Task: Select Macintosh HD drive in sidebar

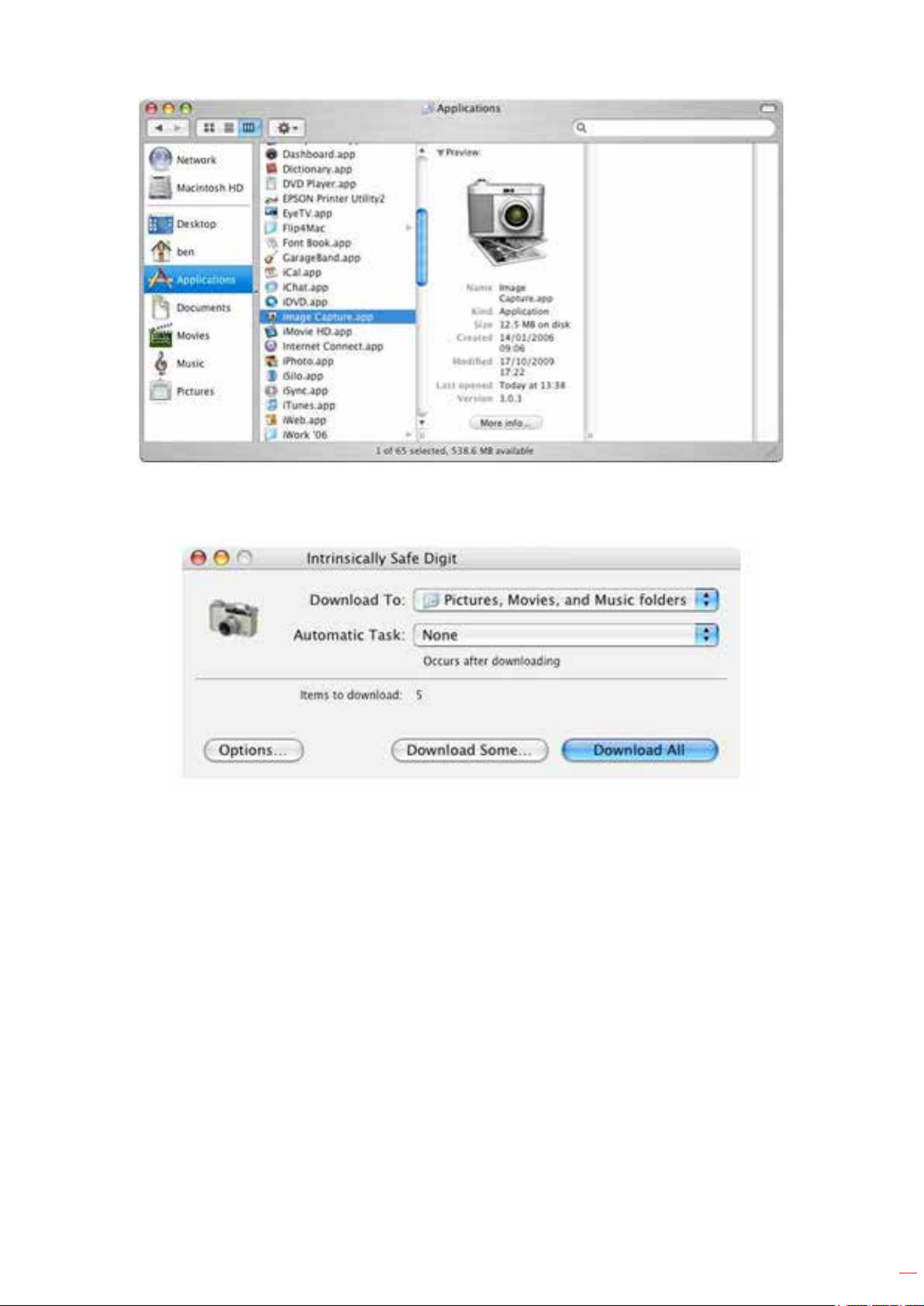Action: pos(160,188)
